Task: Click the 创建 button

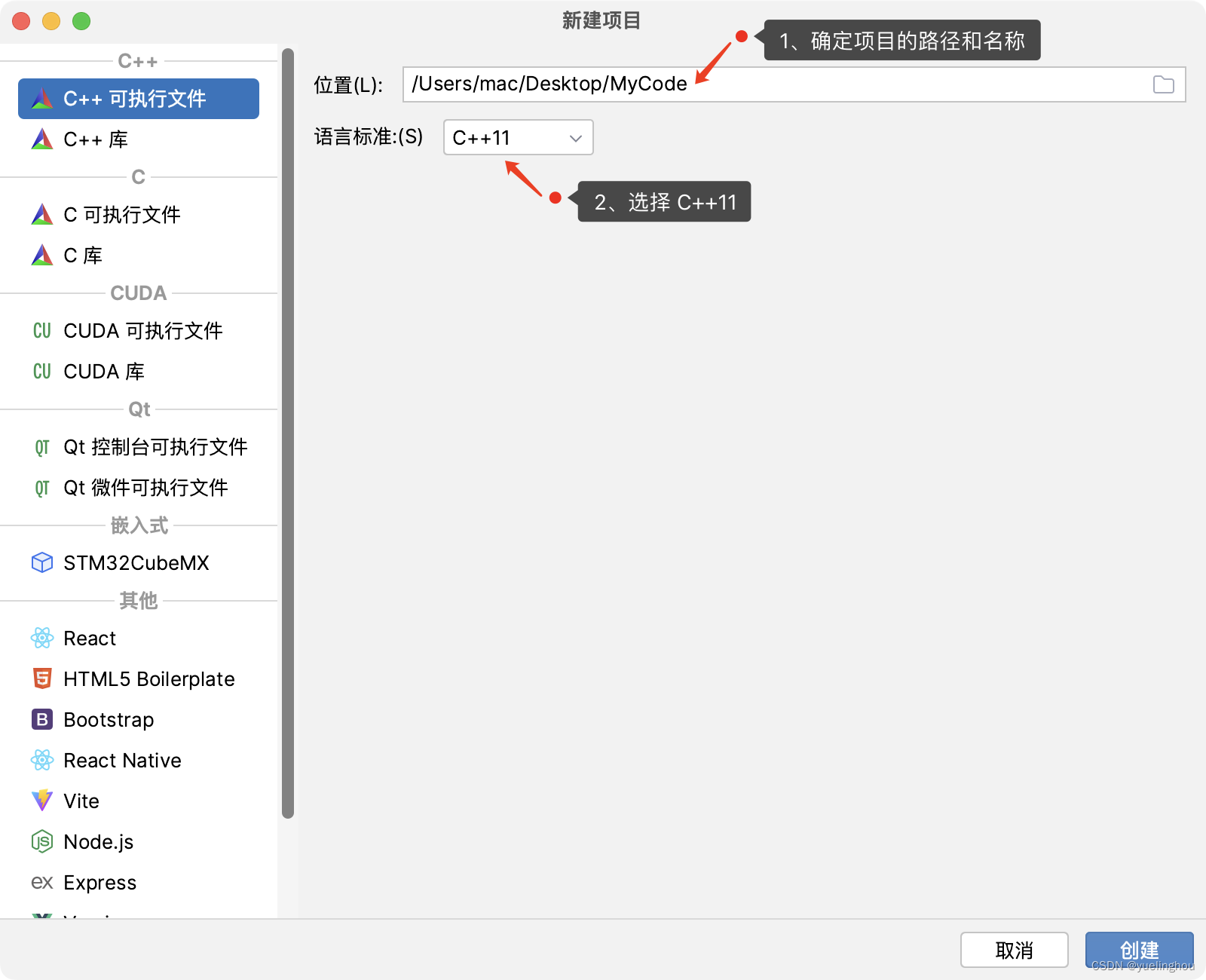Action: [x=1139, y=950]
